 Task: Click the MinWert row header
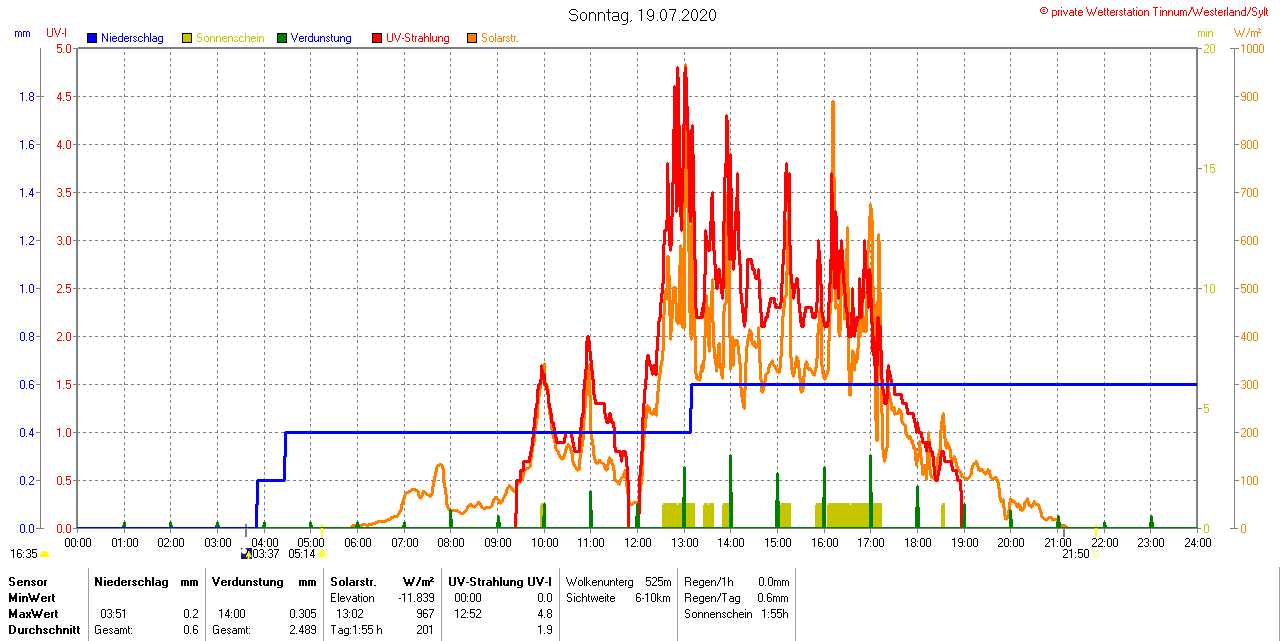point(33,598)
